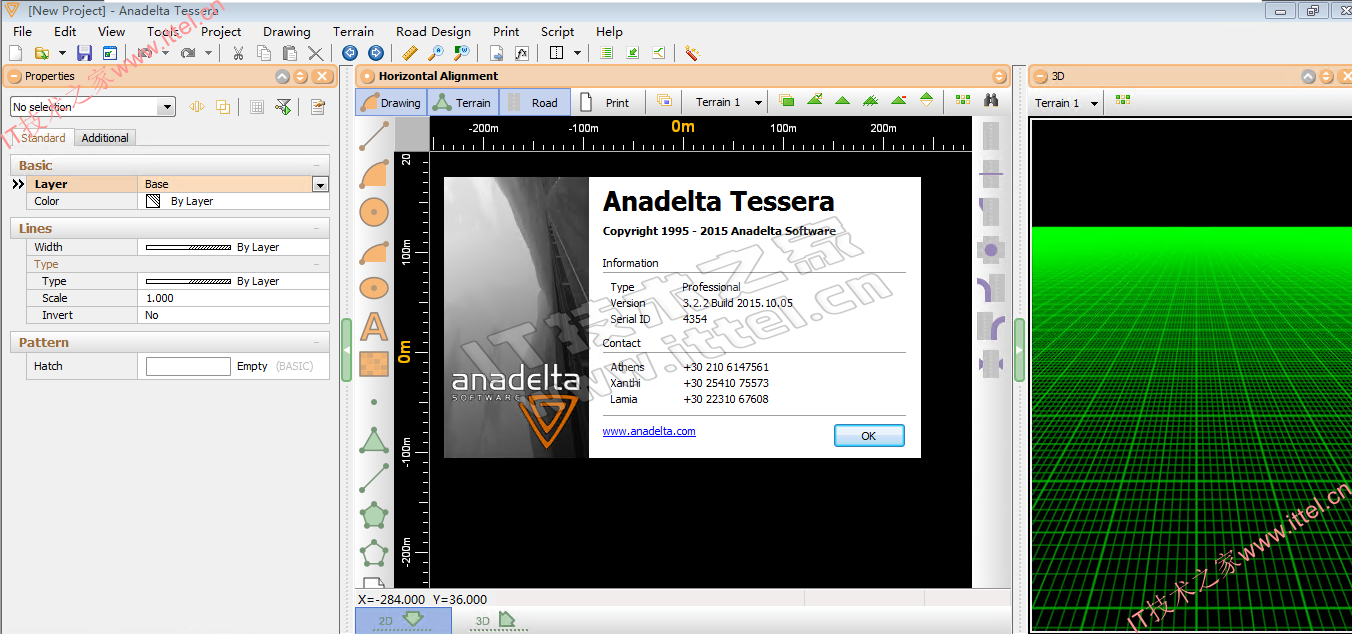
Task: Click the blue forward arrow icon
Action: (375, 53)
